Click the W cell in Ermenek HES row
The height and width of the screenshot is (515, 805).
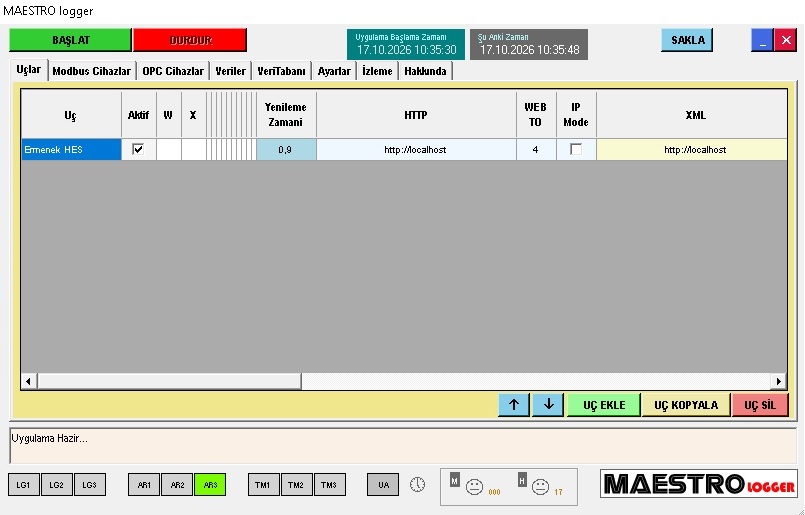(168, 149)
